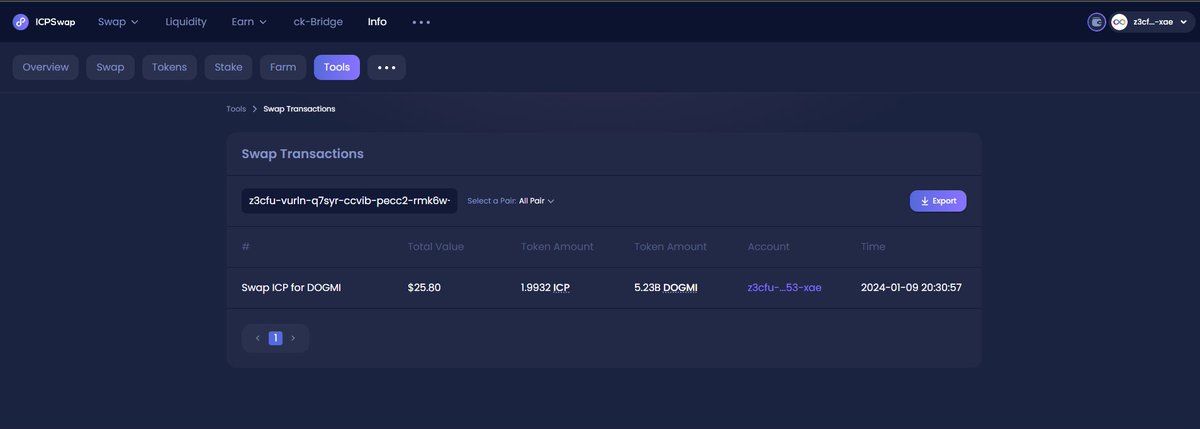Click the 2024-01-09 20:30:57 timestamp
Image resolution: width=1200 pixels, height=429 pixels.
pos(912,288)
